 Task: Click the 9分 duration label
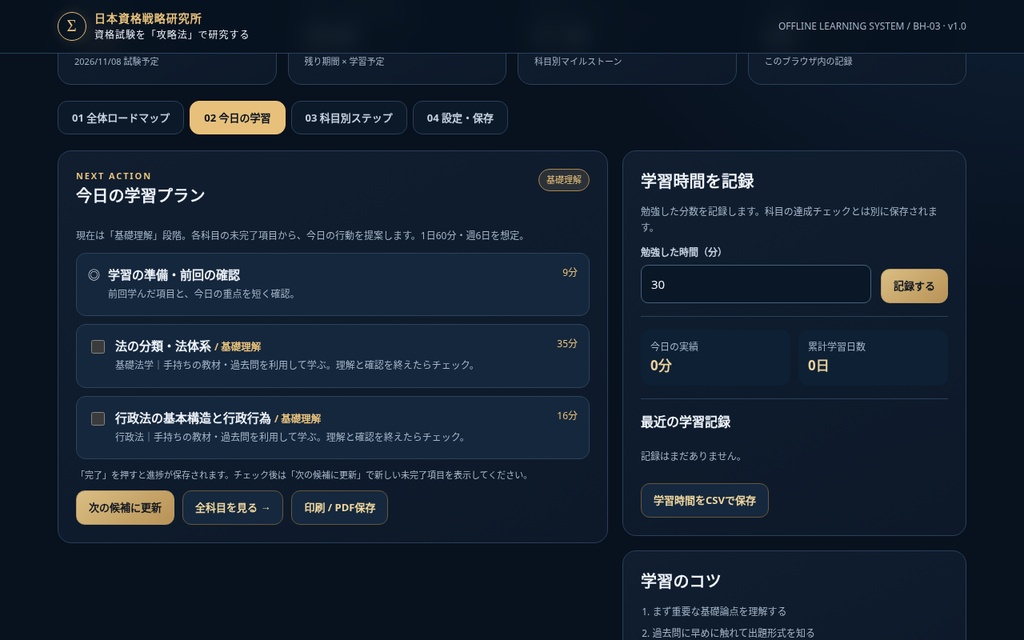click(569, 272)
